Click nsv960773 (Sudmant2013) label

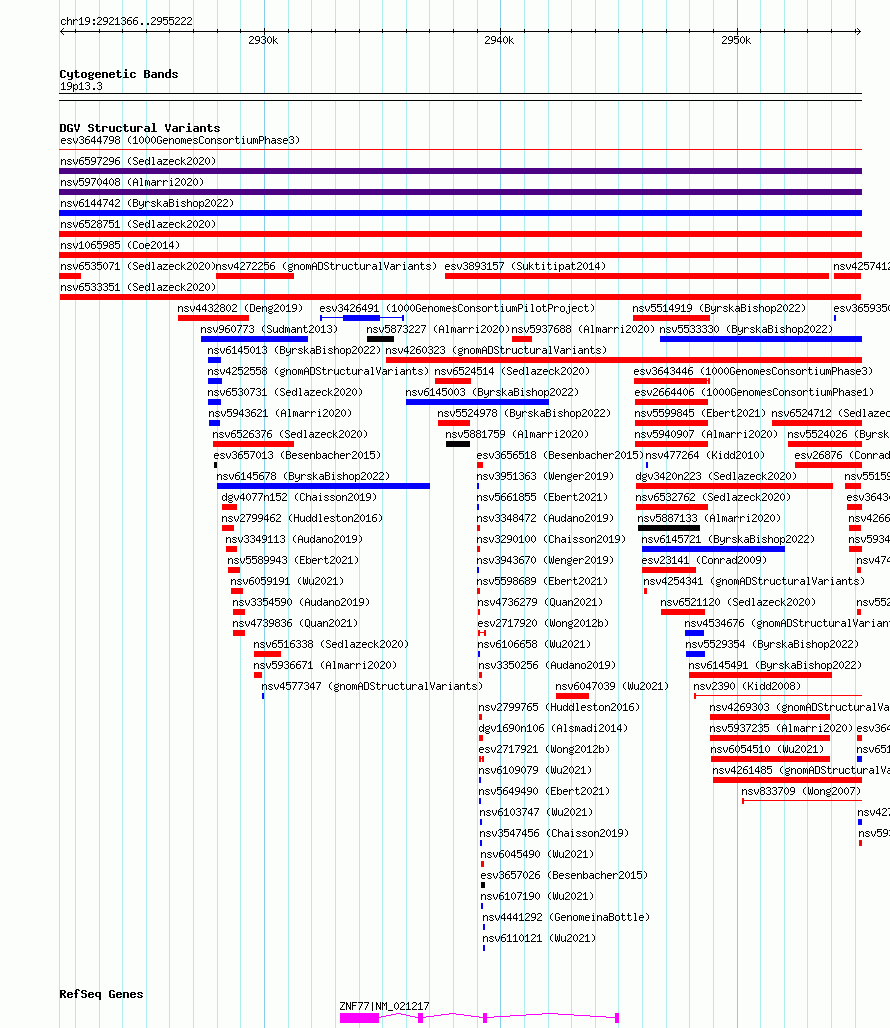coord(269,329)
